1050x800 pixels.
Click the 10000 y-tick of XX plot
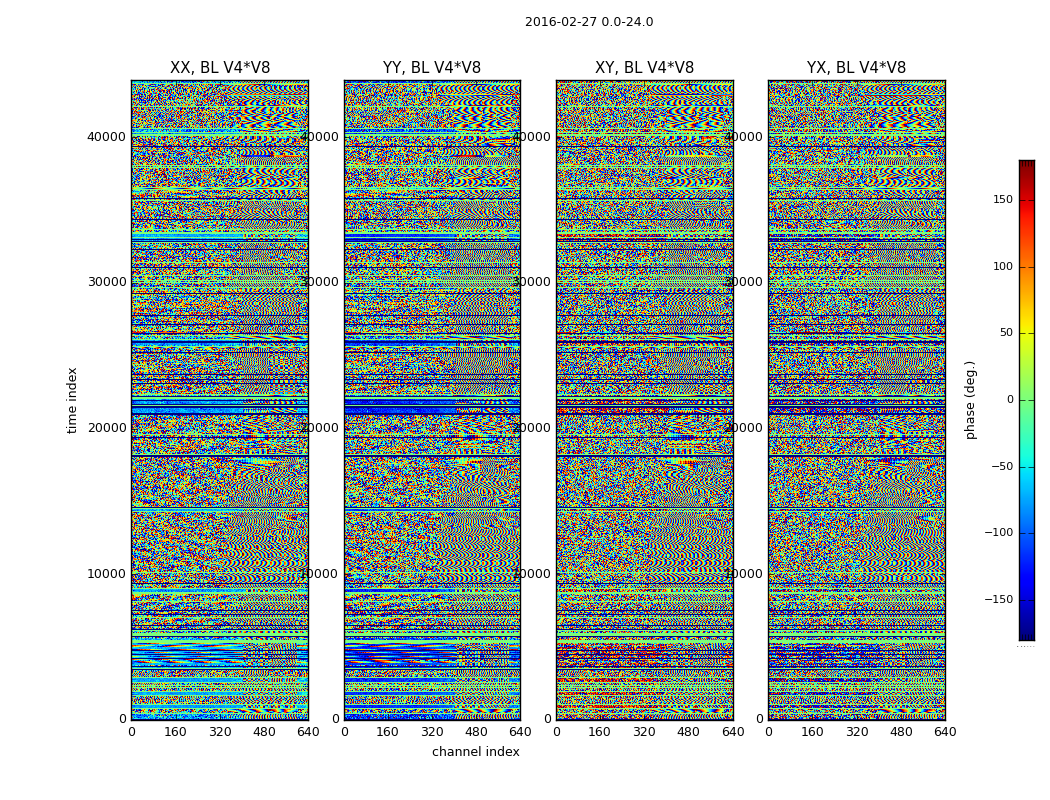coord(108,574)
